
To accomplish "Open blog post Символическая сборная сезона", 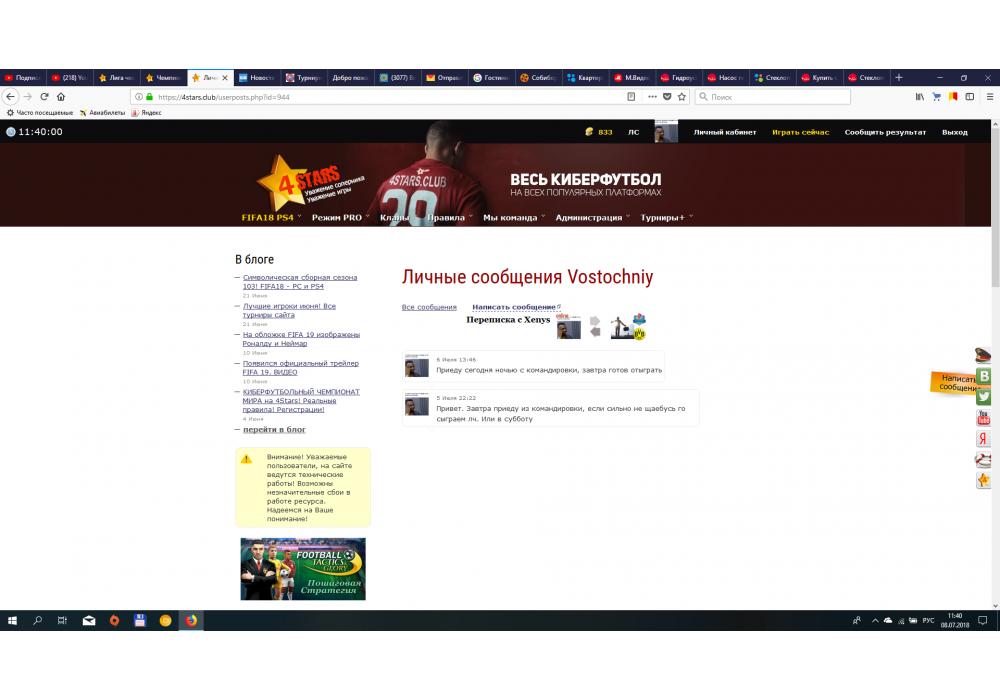I will [x=300, y=282].
